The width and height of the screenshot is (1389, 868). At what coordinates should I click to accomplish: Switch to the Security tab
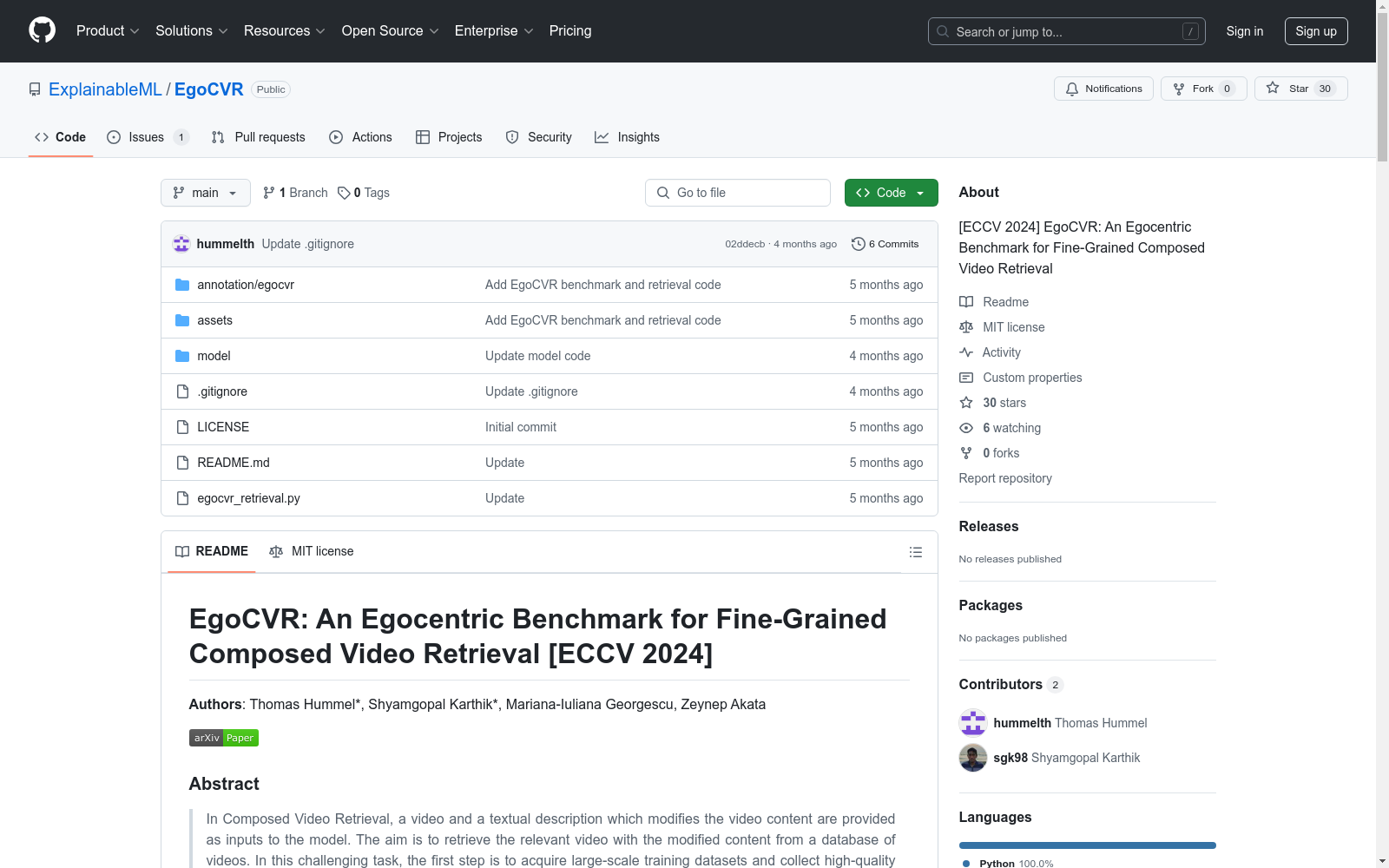(x=538, y=137)
